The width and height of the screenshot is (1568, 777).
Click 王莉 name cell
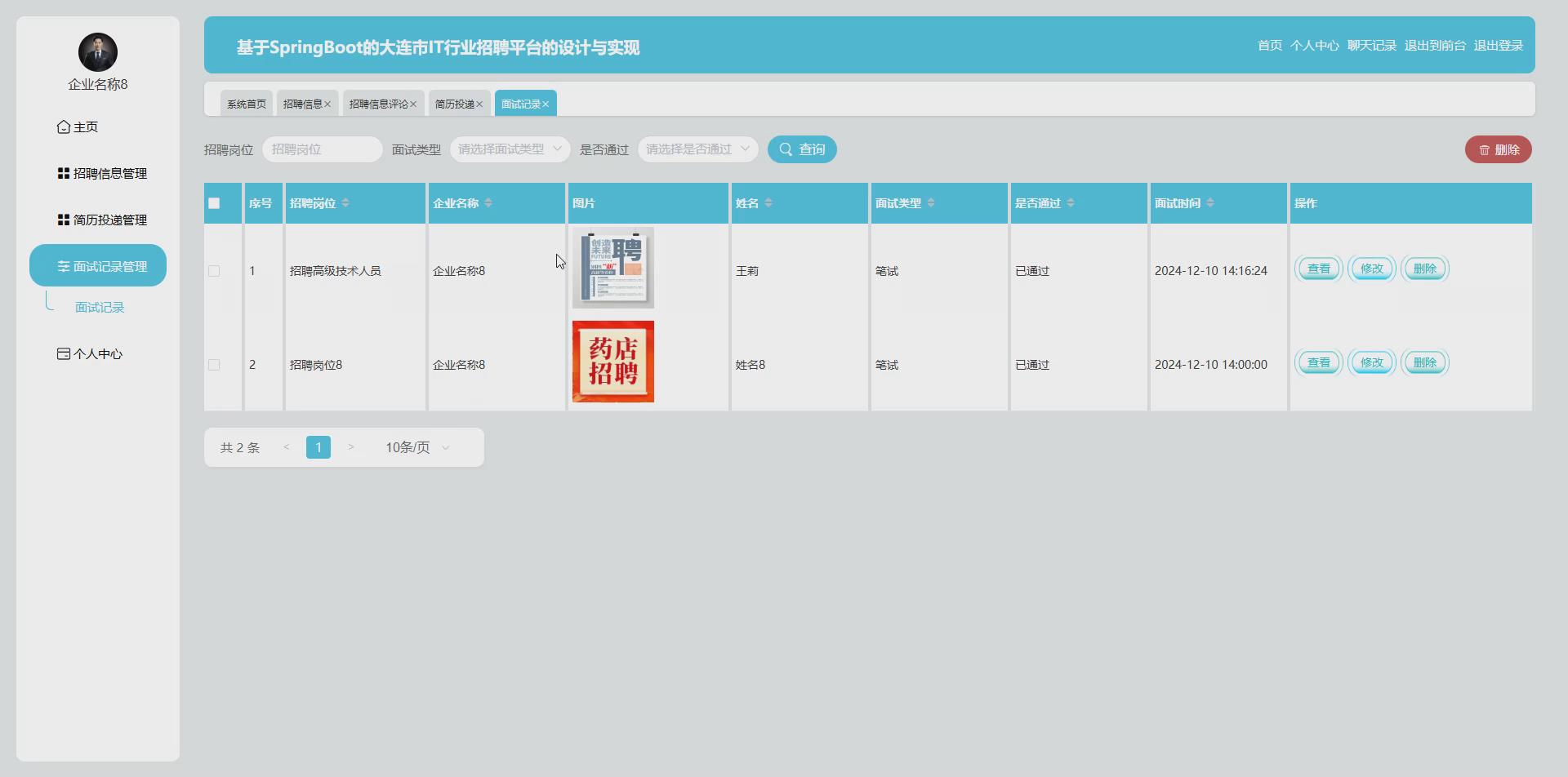[x=747, y=271]
